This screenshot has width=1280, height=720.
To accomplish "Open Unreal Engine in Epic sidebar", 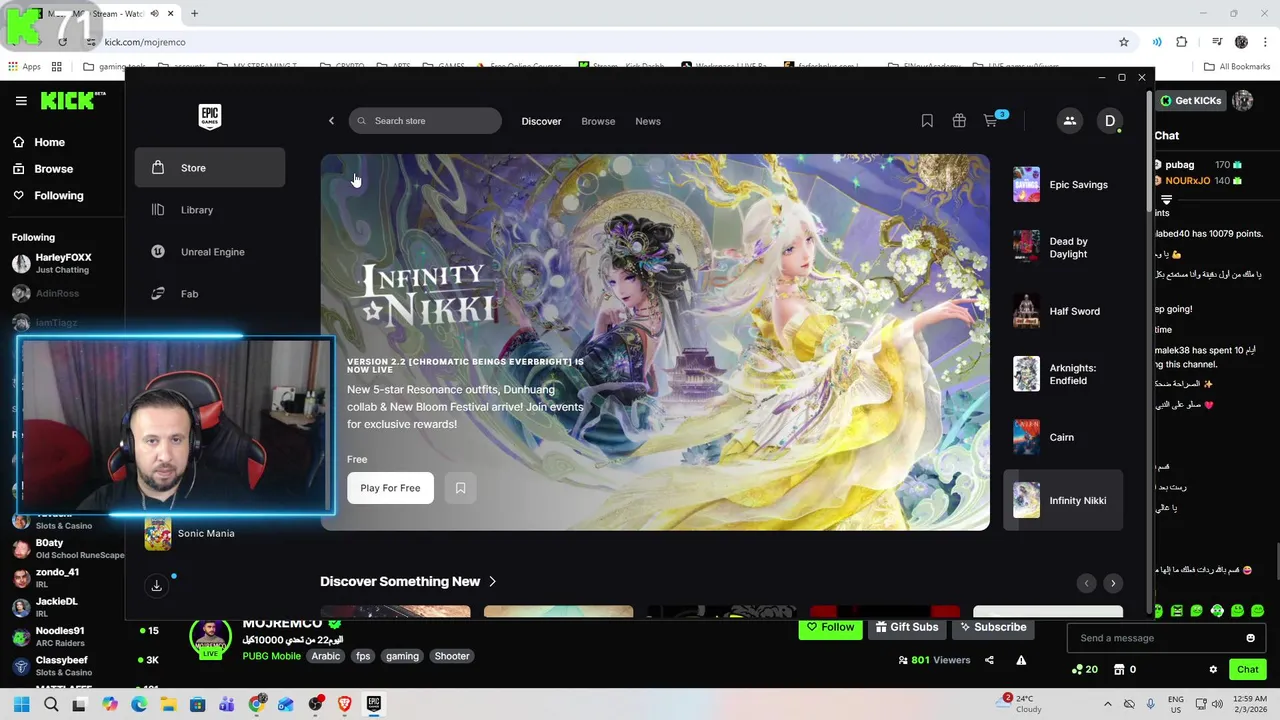I will tap(210, 252).
